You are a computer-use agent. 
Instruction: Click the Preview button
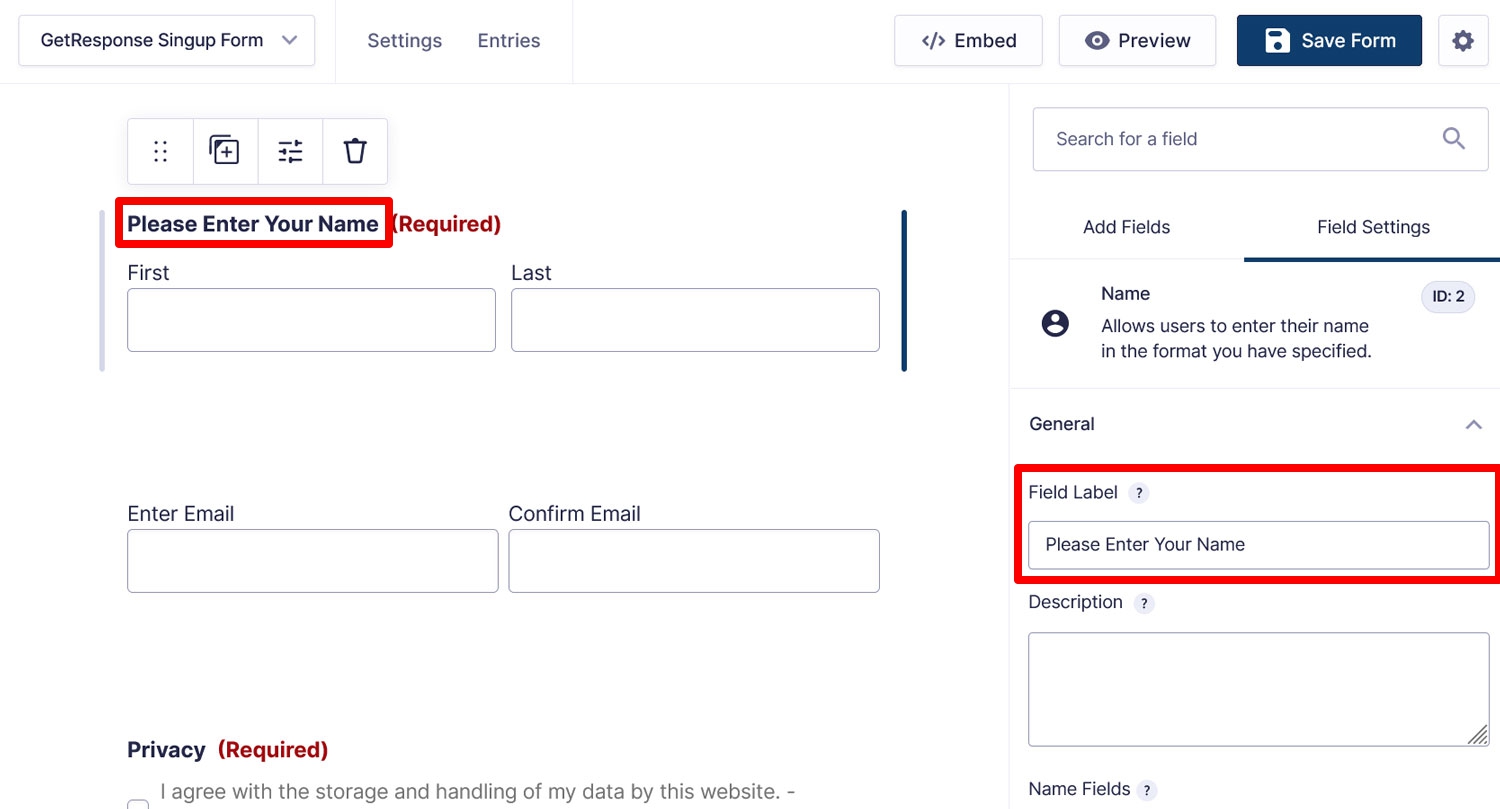coord(1137,41)
